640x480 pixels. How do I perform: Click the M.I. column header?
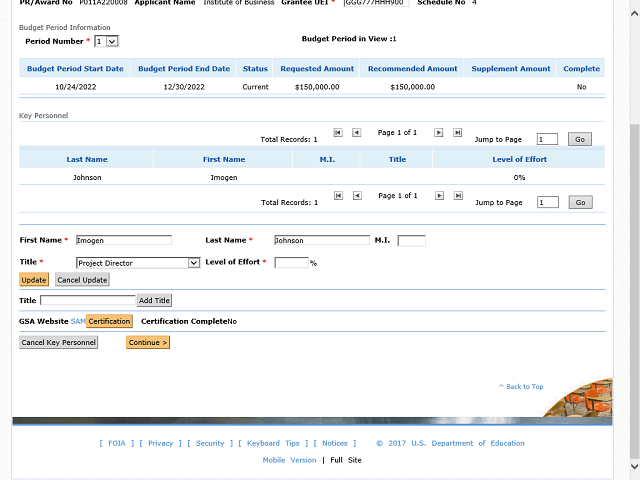click(327, 160)
